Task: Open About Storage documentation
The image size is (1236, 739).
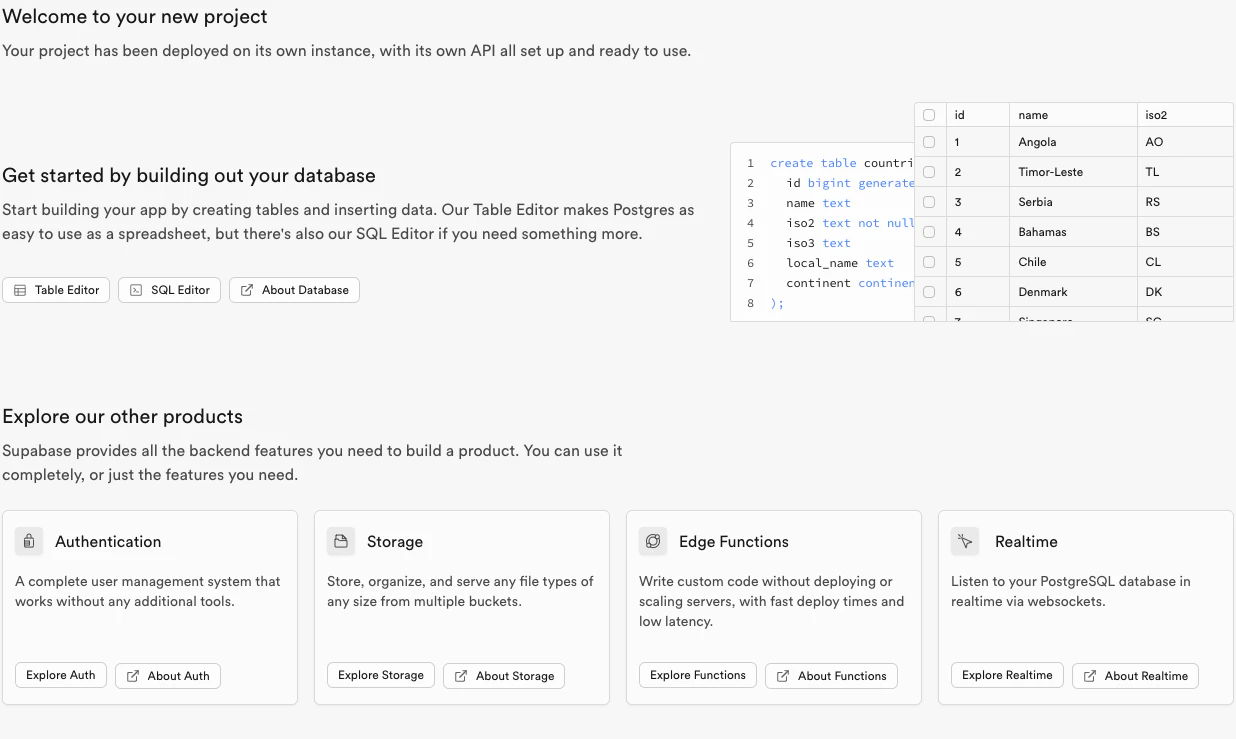Action: 504,676
